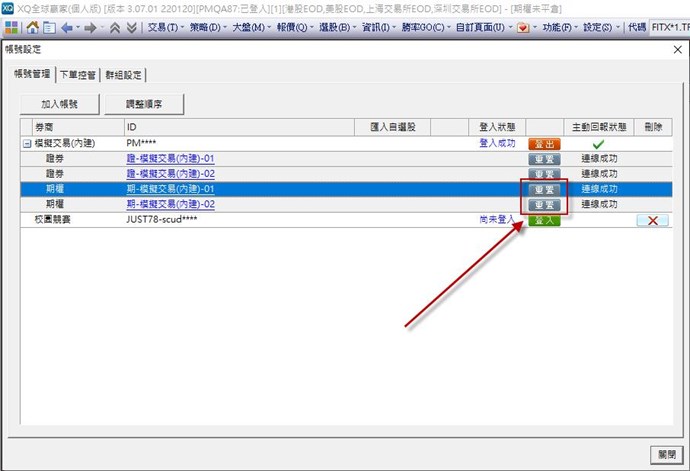Switch to the 下單控管 tab
Image resolution: width=690 pixels, height=471 pixels.
point(79,74)
